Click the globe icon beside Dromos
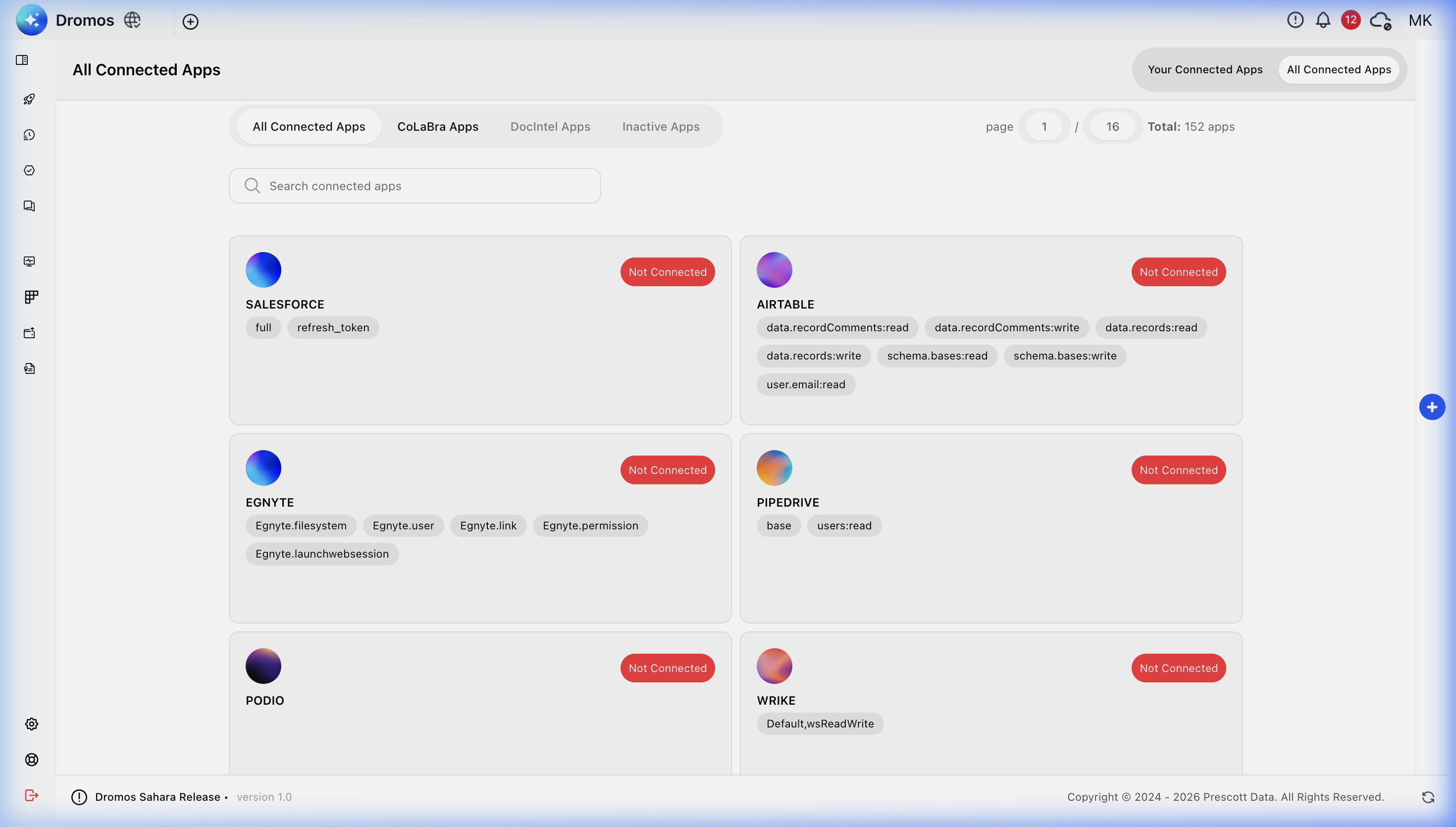The image size is (1456, 827). tap(132, 20)
